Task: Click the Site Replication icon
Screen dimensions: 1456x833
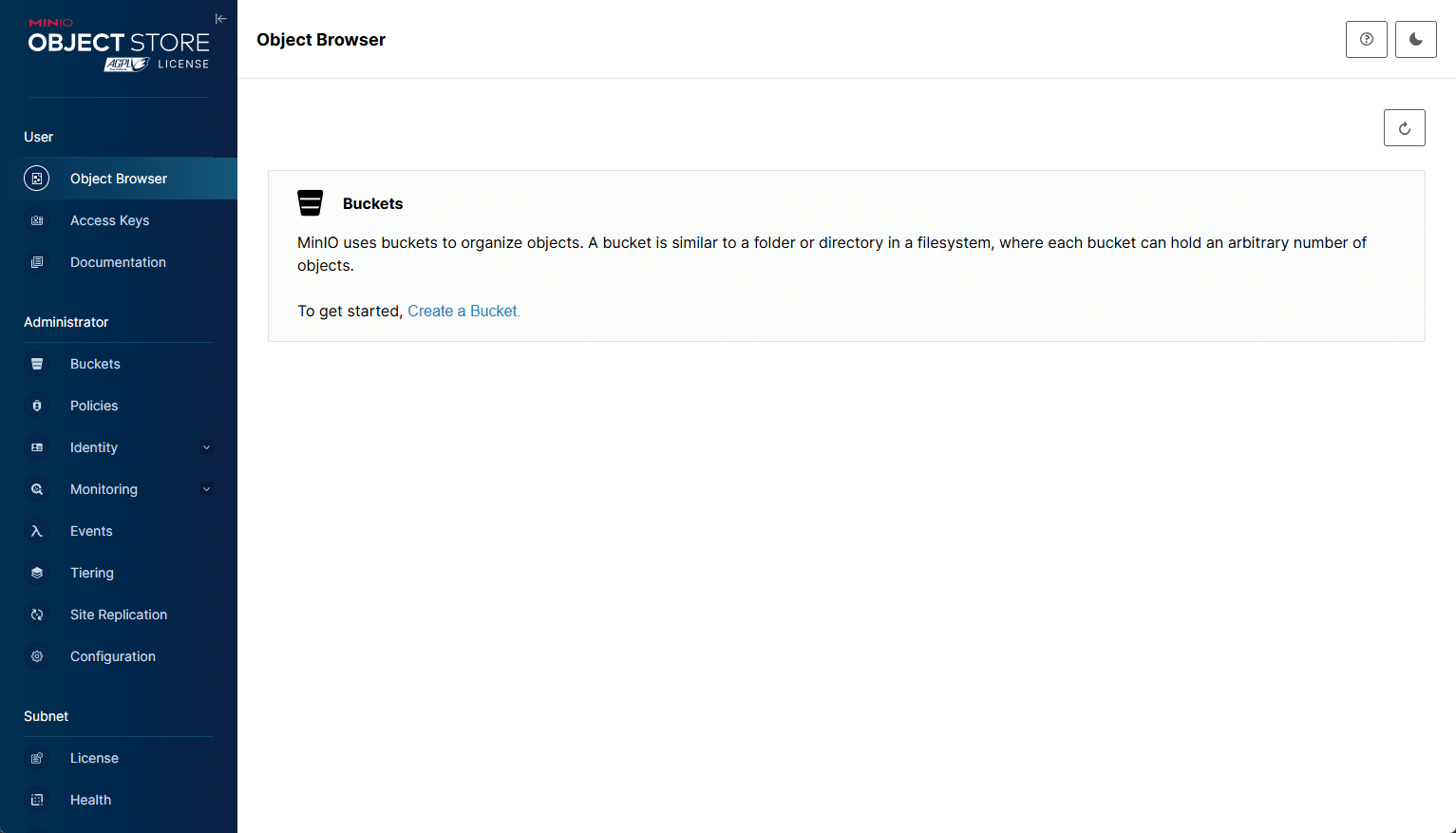Action: tap(37, 615)
